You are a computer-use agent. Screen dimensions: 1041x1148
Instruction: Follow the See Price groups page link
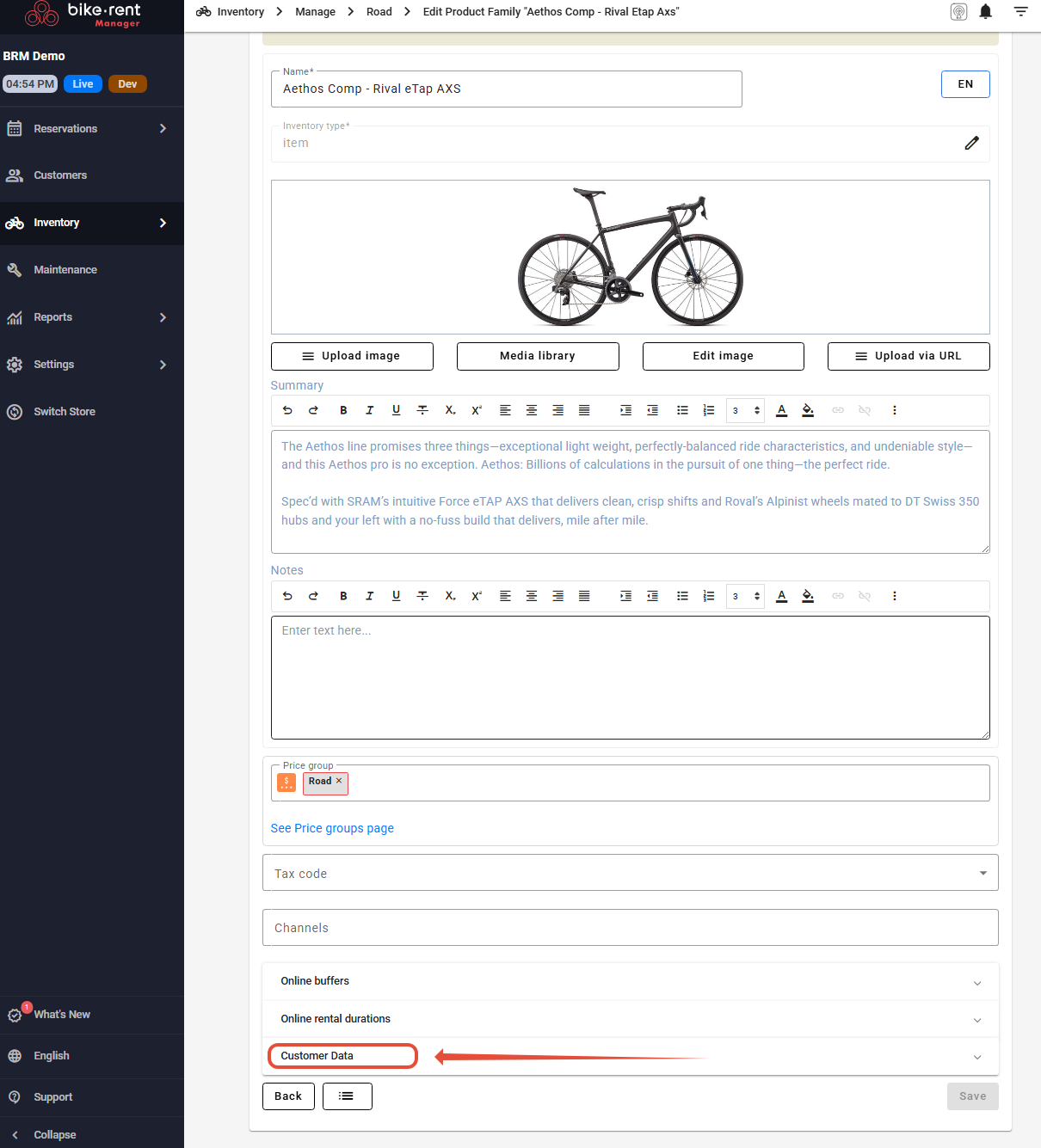click(332, 828)
